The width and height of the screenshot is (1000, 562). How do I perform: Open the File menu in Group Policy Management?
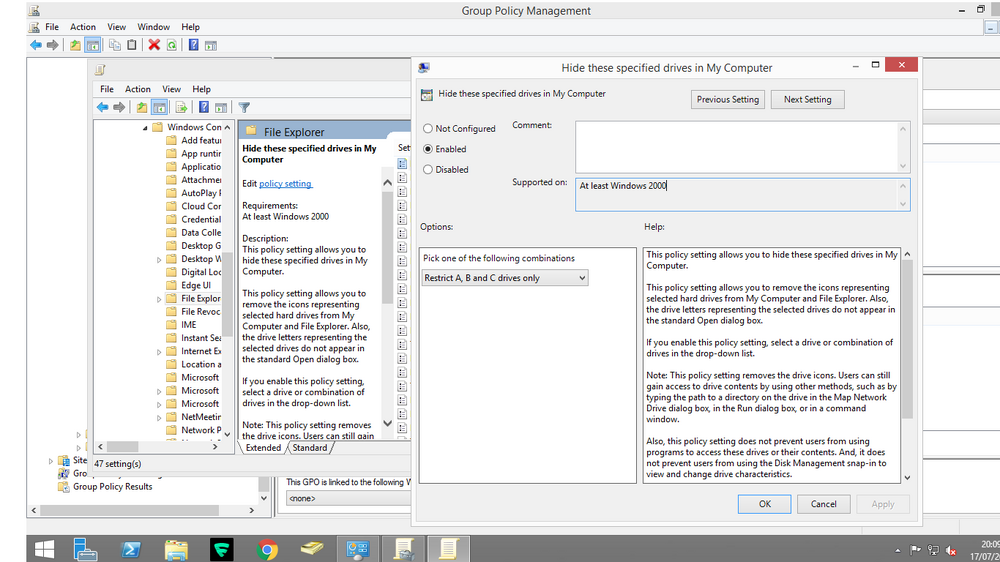tap(52, 27)
